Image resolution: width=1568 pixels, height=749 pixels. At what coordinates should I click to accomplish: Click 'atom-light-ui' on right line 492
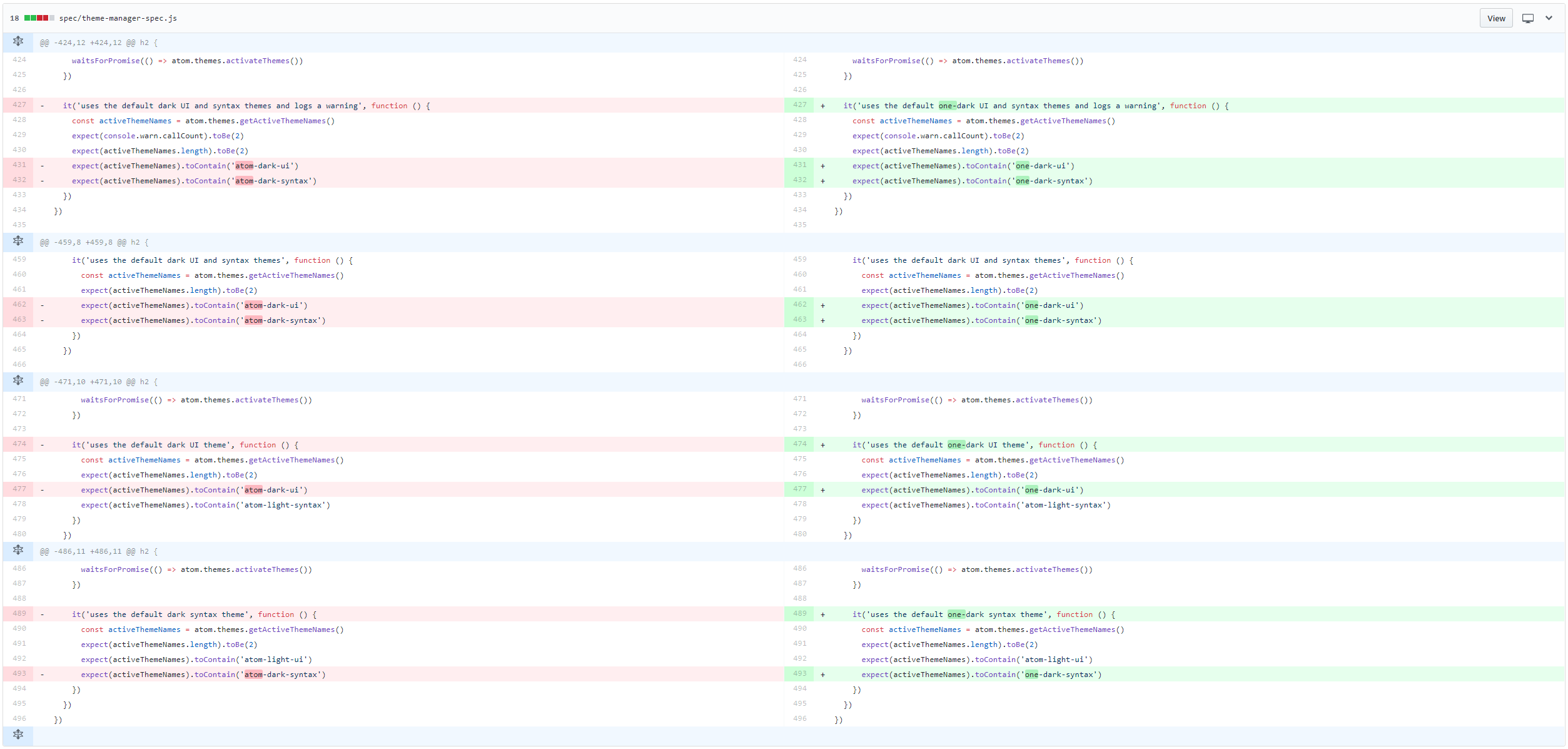(x=1055, y=660)
